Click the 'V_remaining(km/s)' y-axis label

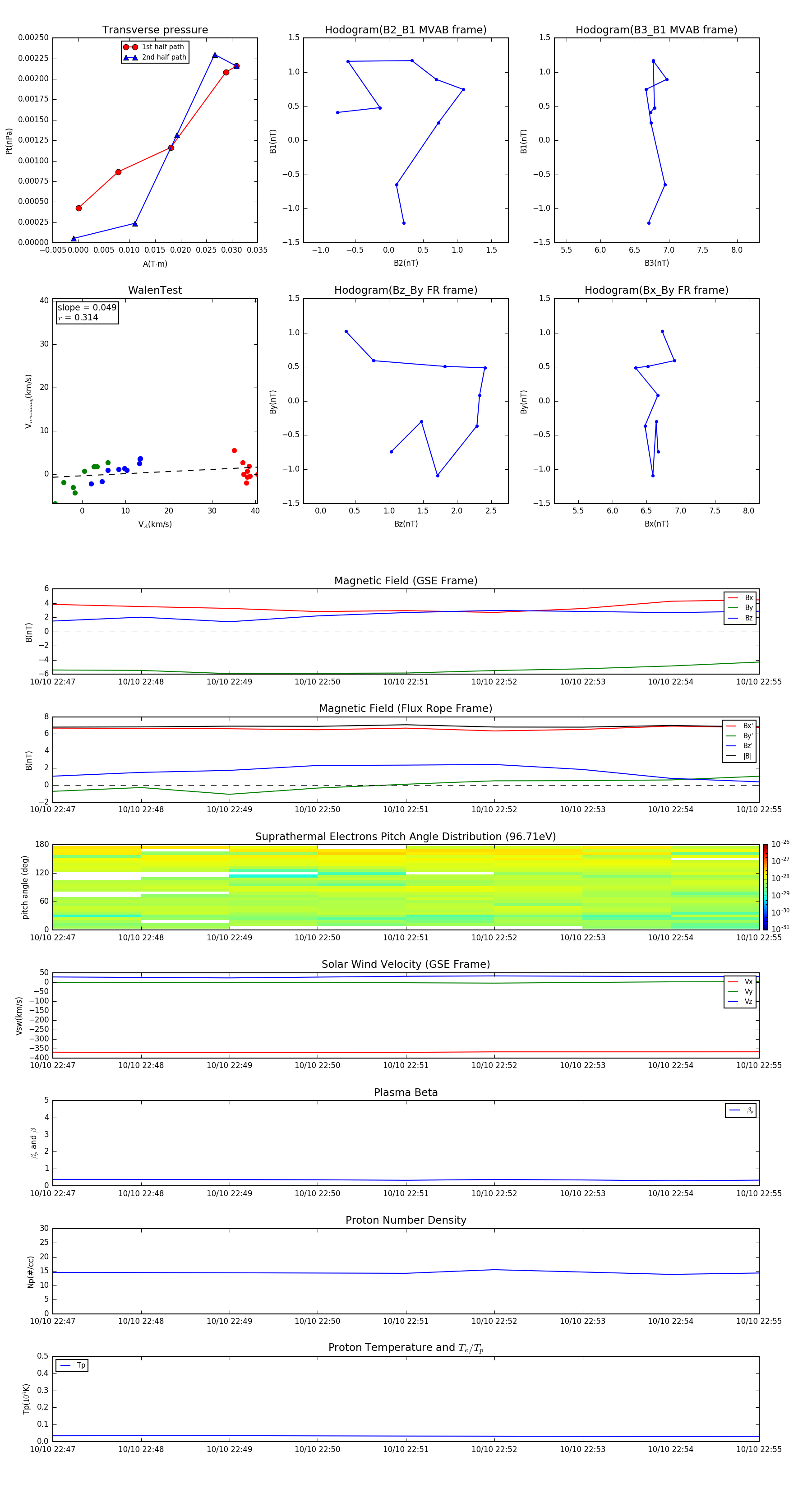pos(28,401)
